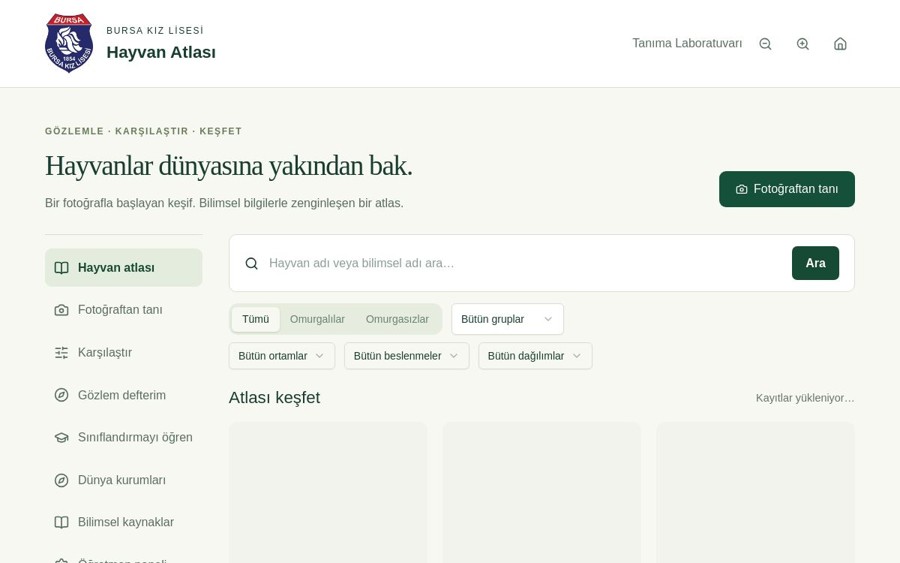This screenshot has width=900, height=563.
Task: Open Hayvan atlası in the sidebar
Action: (x=123, y=267)
